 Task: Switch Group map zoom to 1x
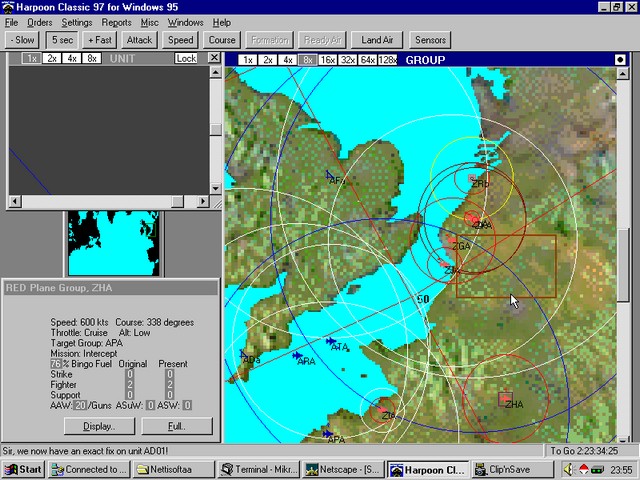(x=246, y=59)
